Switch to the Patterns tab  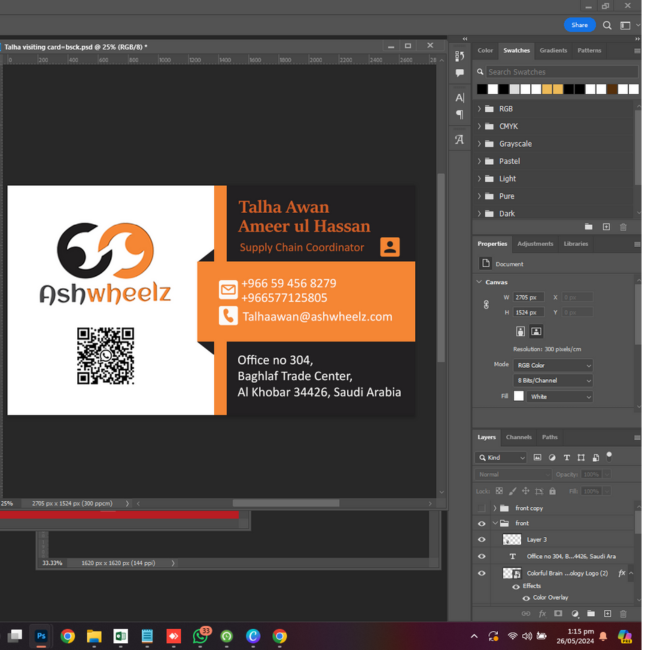click(x=589, y=51)
